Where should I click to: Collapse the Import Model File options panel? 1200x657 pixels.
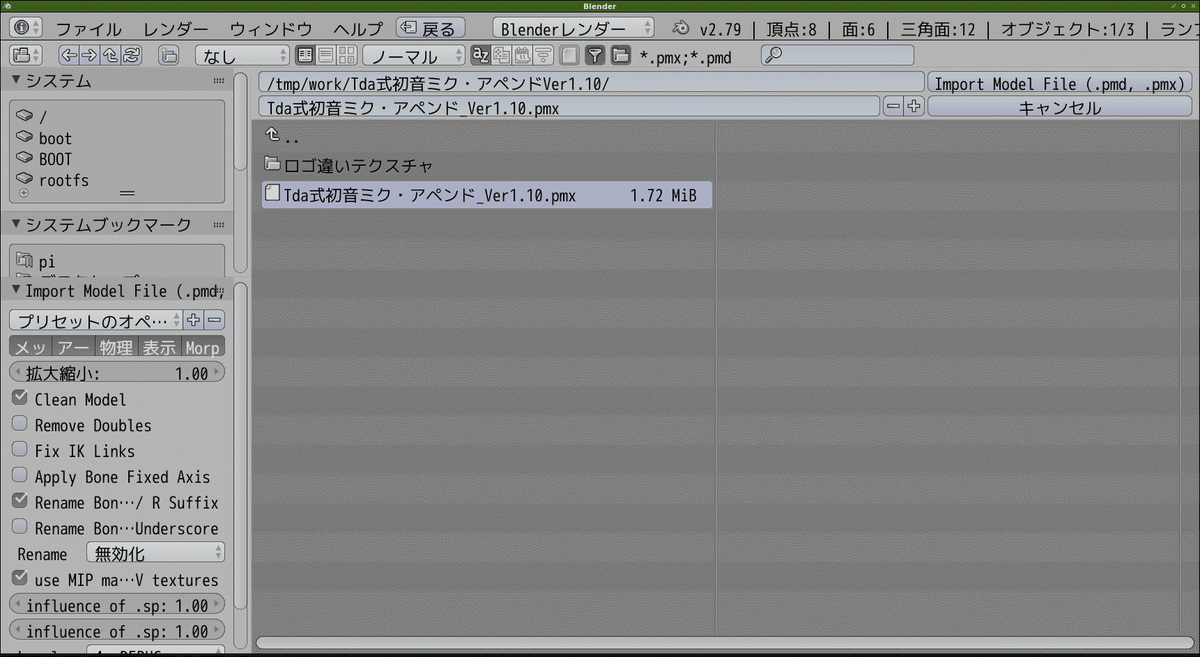17,291
